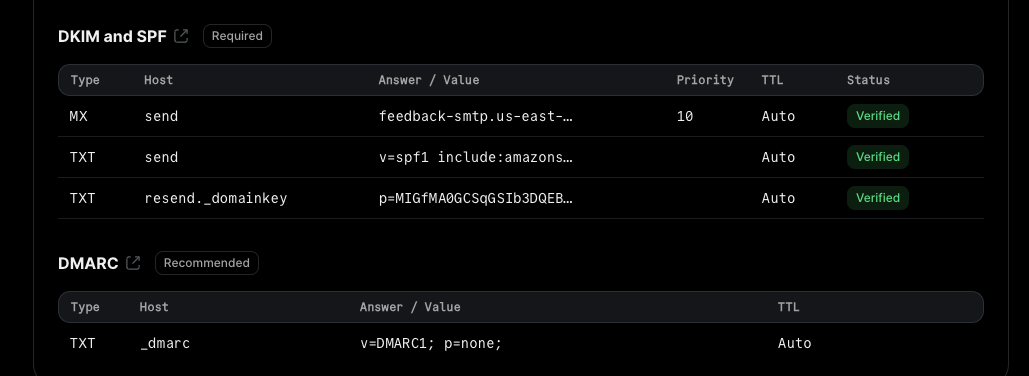Select the _dmarc host name
Viewport: 1029px width, 376px height.
[165, 343]
